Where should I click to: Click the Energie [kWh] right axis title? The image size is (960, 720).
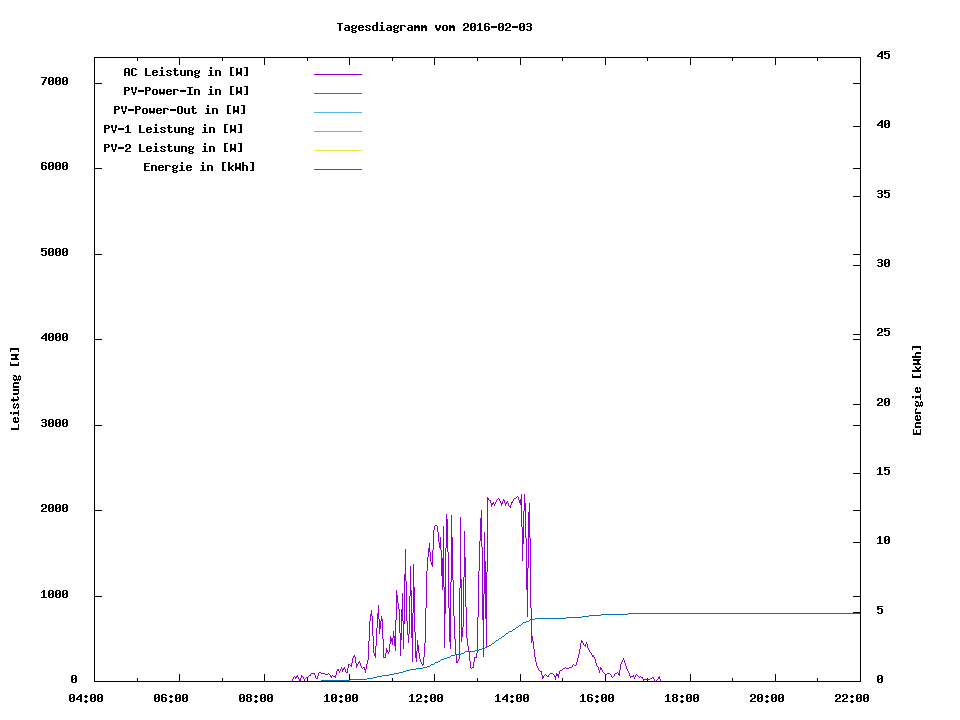(x=917, y=390)
